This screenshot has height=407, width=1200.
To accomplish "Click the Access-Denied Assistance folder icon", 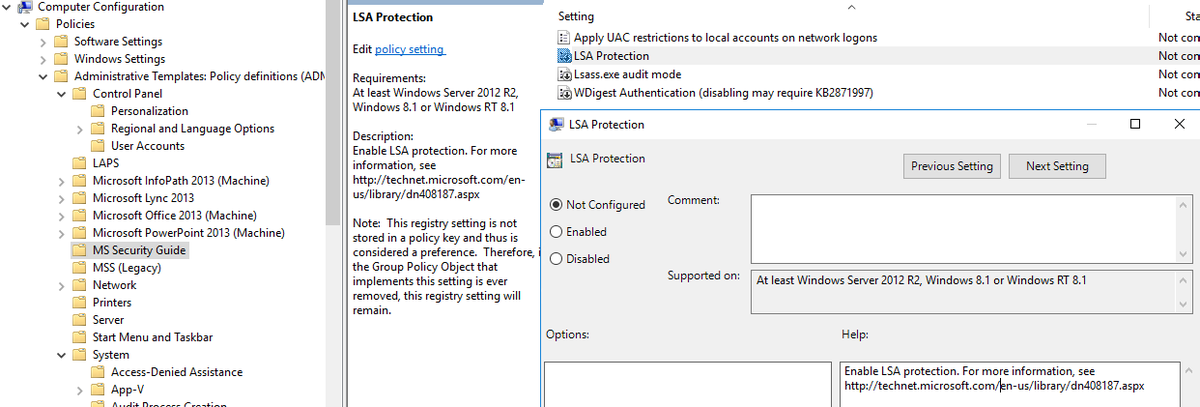I will click(98, 372).
